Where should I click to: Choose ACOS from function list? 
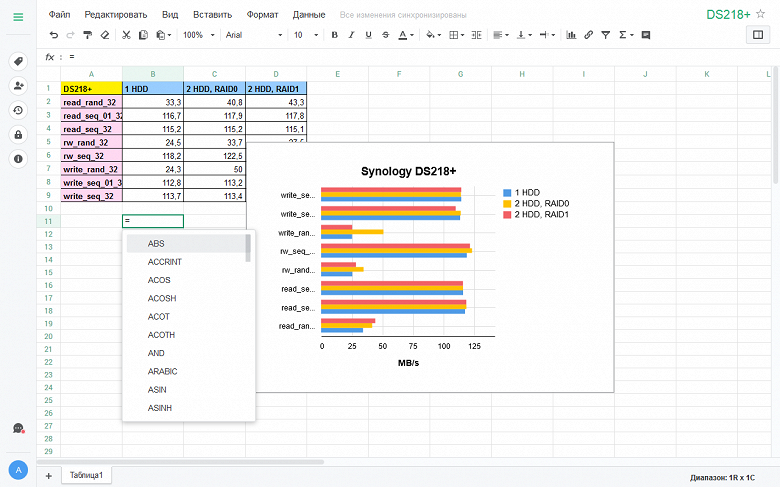pos(158,280)
